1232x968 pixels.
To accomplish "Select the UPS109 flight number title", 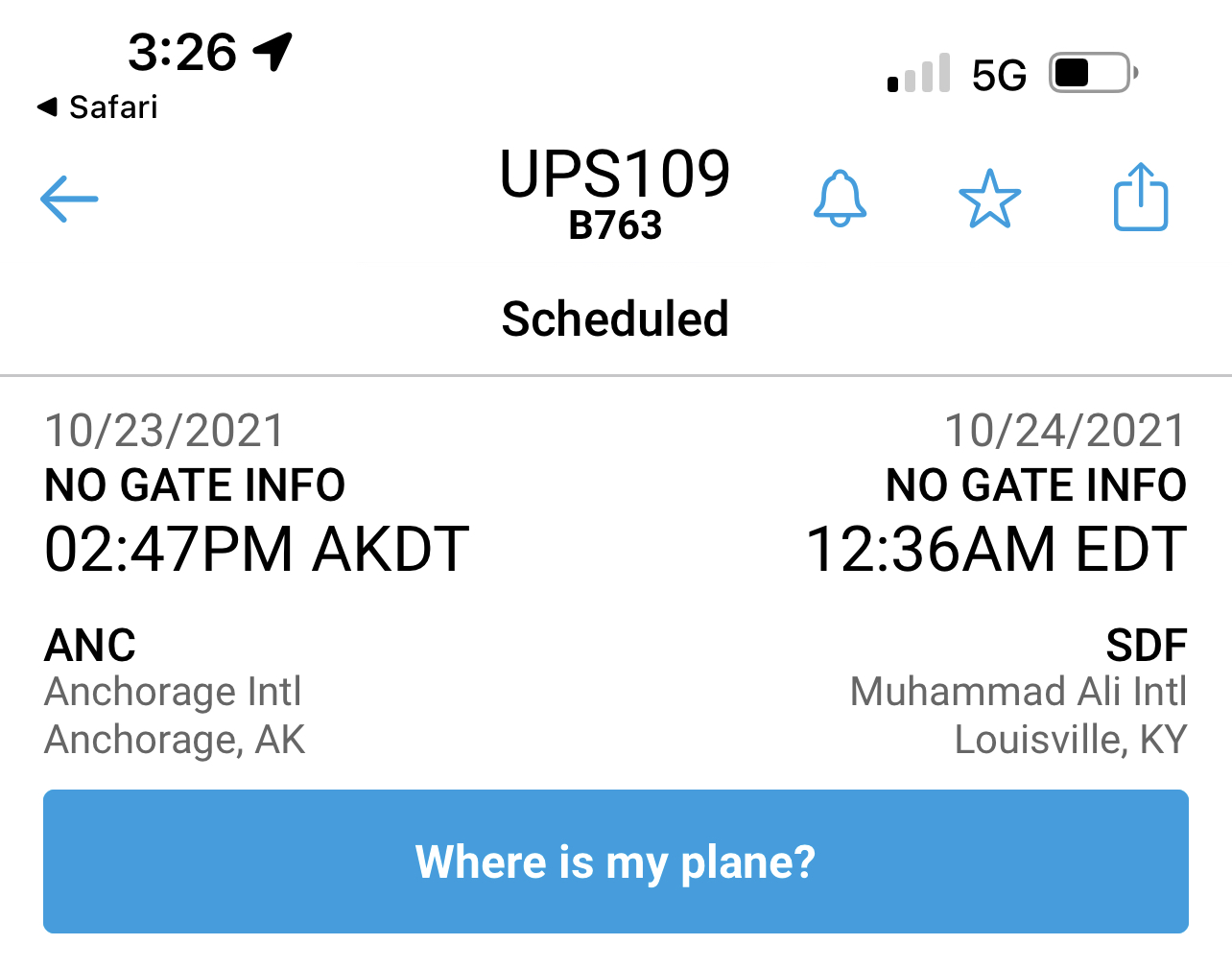I will [x=615, y=175].
